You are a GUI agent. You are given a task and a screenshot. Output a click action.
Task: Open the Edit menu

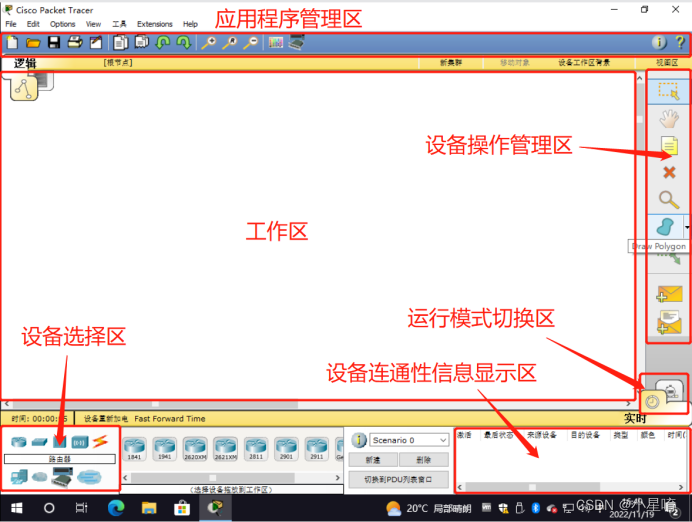(33, 24)
